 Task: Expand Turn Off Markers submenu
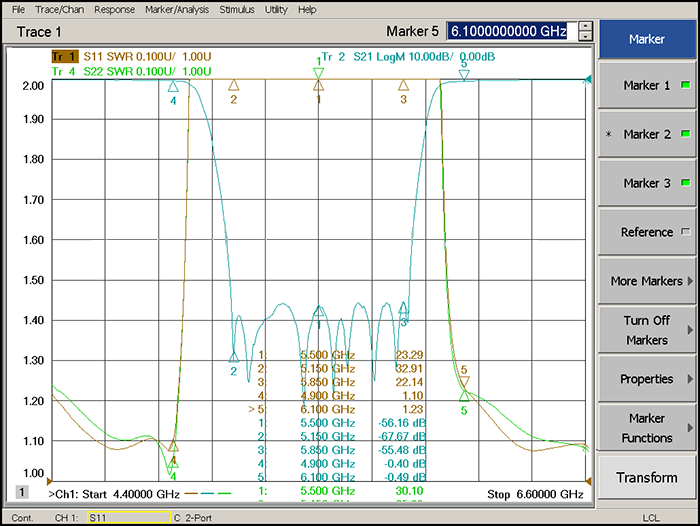[x=647, y=330]
